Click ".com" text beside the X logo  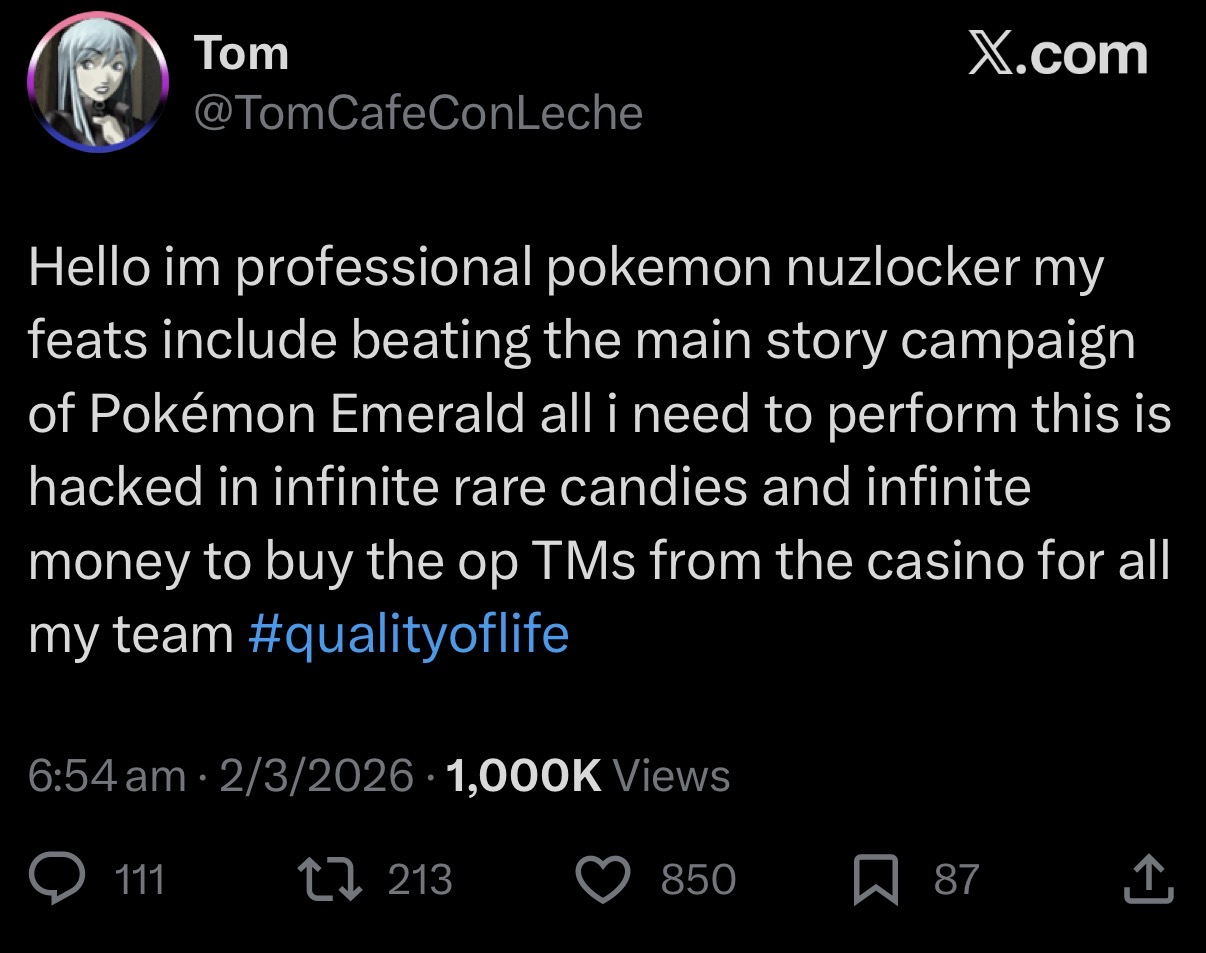click(x=1088, y=54)
